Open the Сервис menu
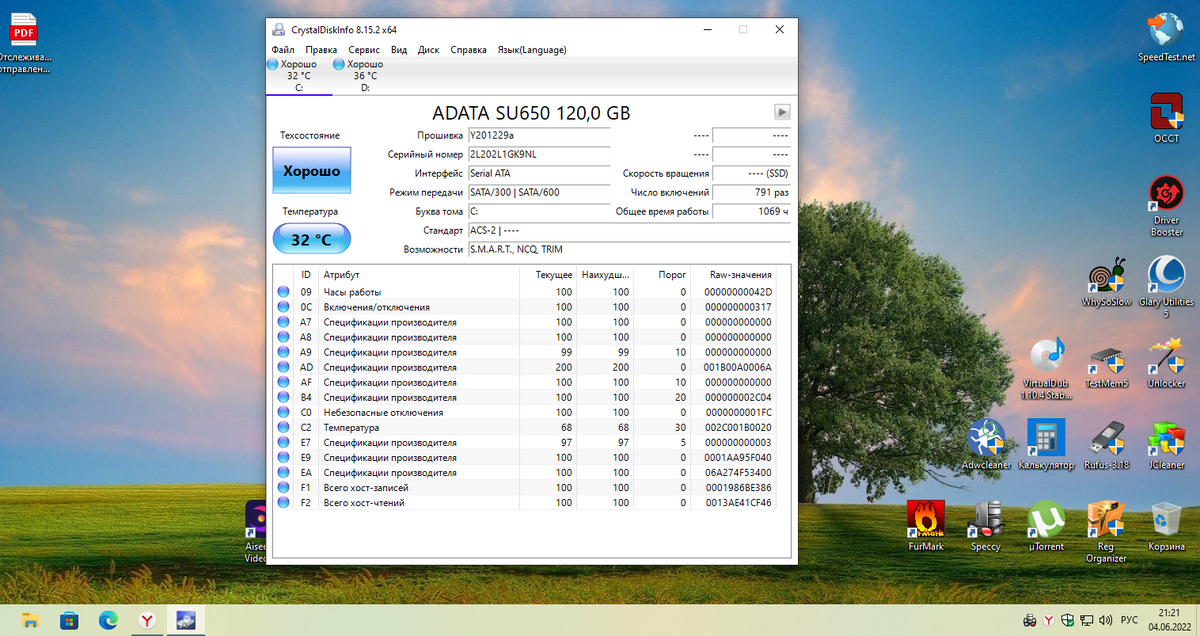This screenshot has height=636, width=1200. click(364, 50)
